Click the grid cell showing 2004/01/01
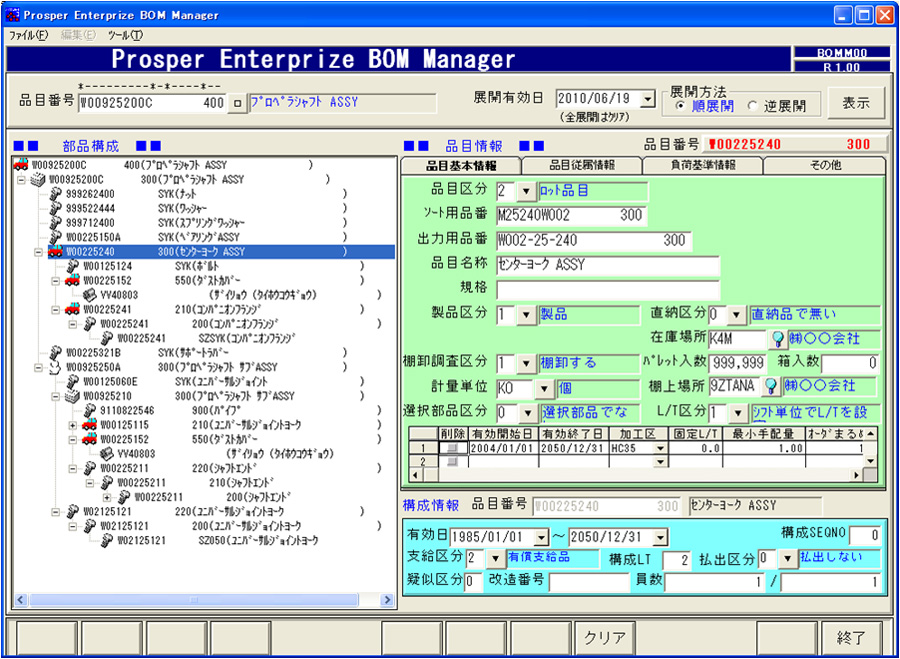This screenshot has width=900, height=659. point(503,449)
